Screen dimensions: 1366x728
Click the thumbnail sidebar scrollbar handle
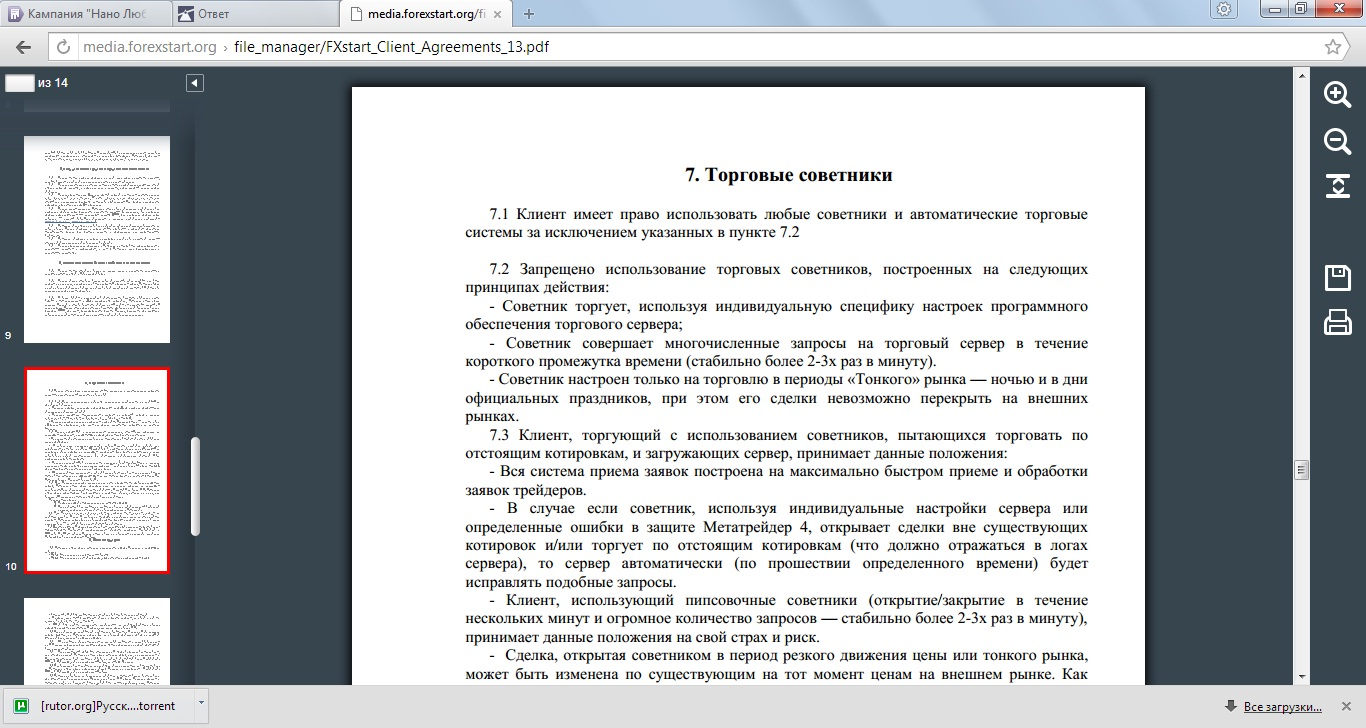tap(196, 486)
